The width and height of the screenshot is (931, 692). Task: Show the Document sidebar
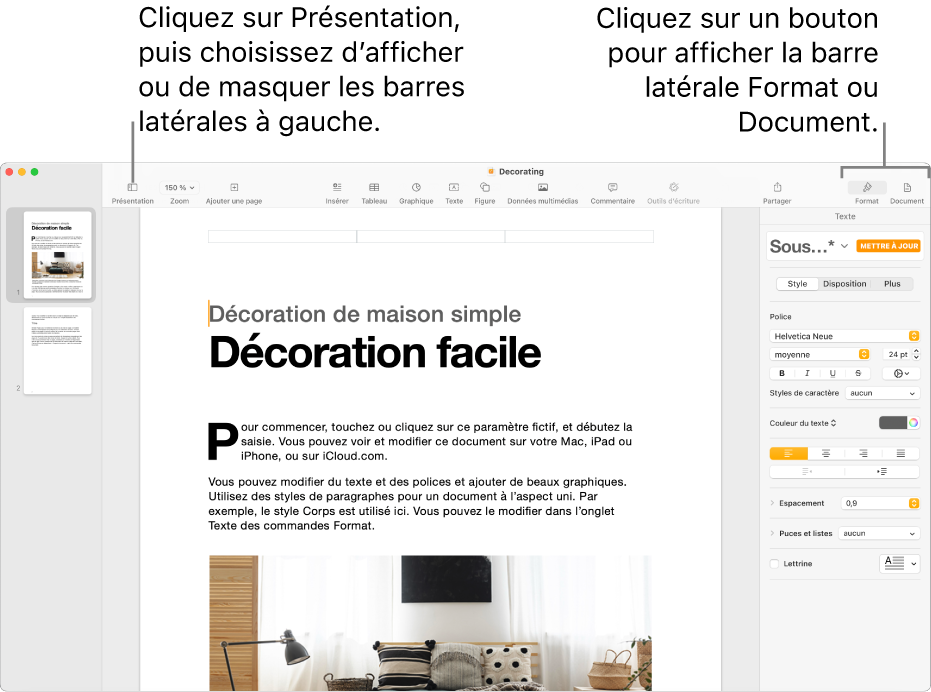(907, 188)
